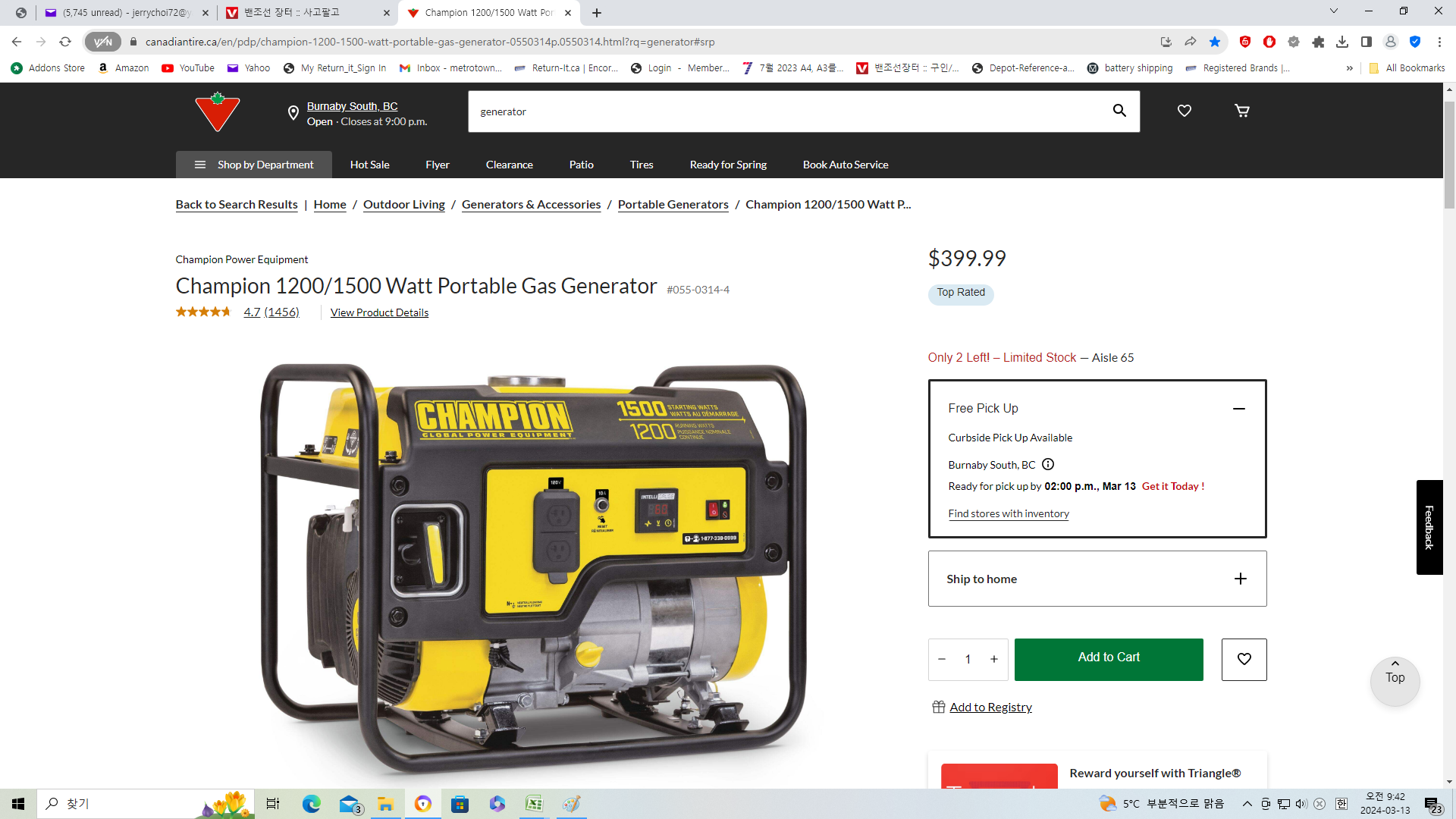Open the Feedback side tab
The height and width of the screenshot is (819, 1456).
pos(1429,527)
